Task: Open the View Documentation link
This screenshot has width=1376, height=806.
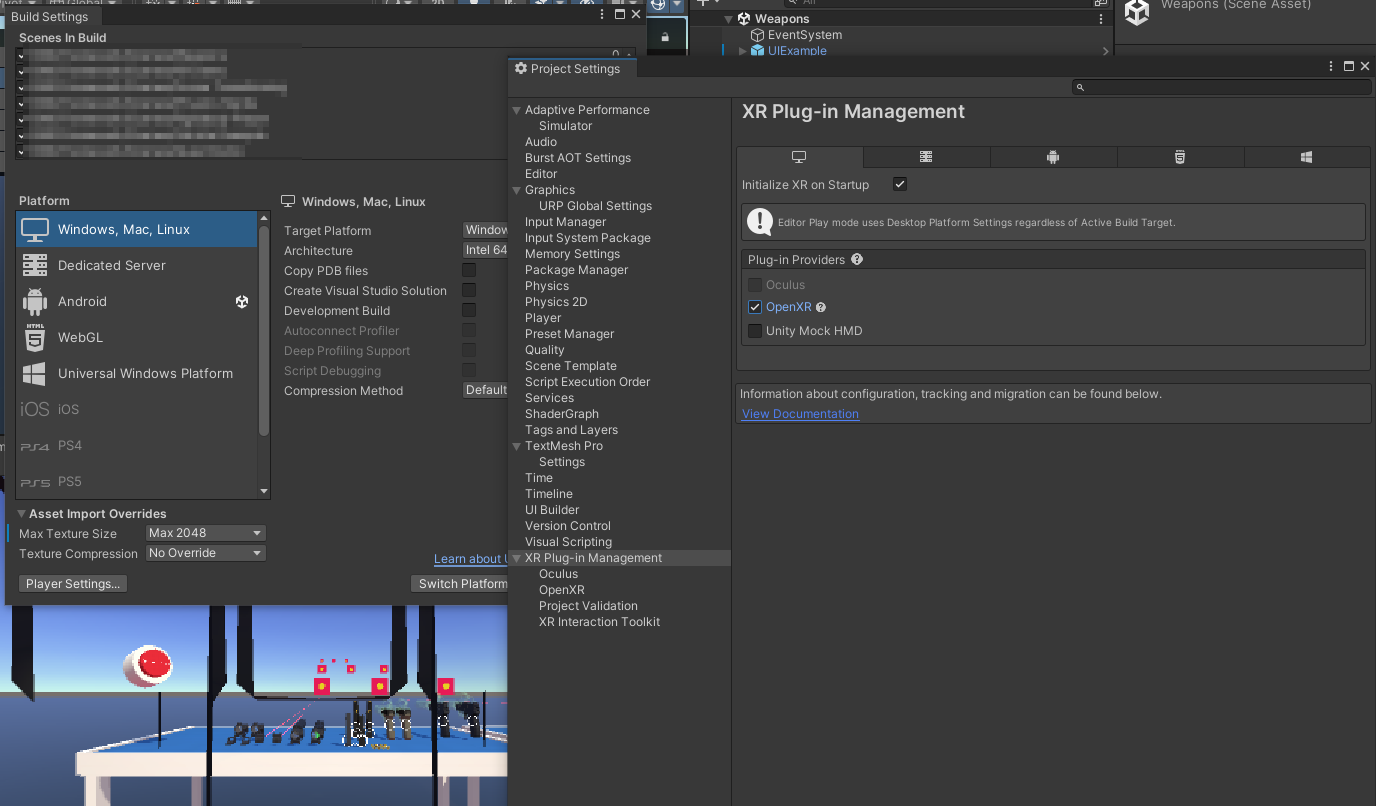Action: tap(800, 414)
